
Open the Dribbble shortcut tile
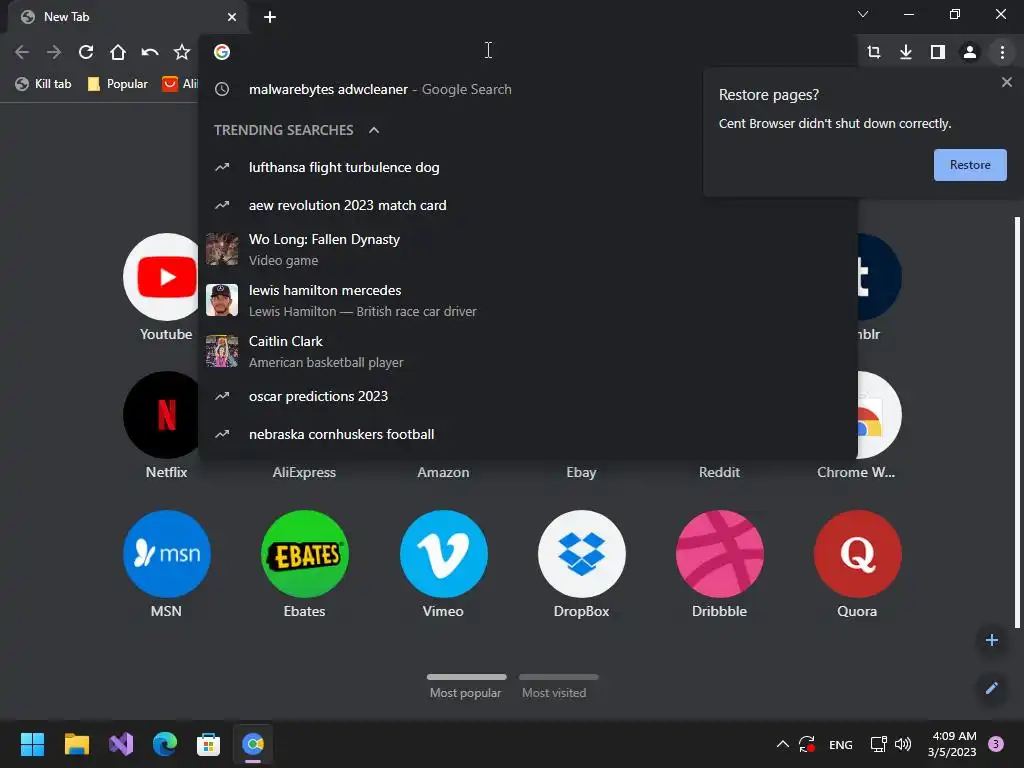click(719, 564)
